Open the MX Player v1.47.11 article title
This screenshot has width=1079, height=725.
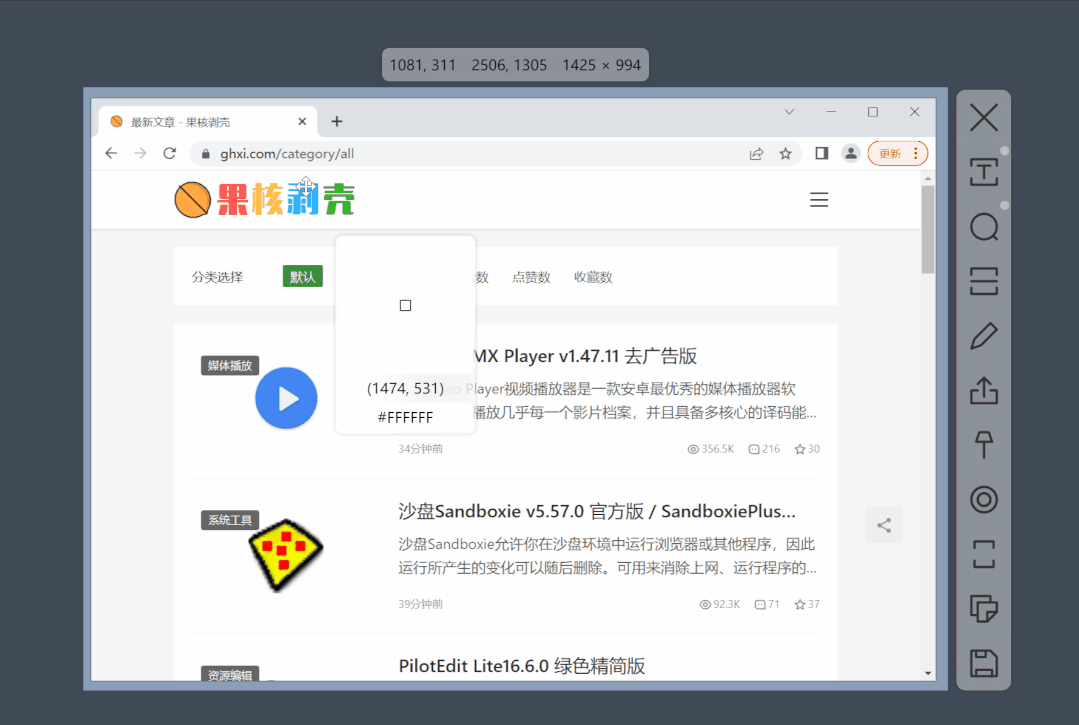pyautogui.click(x=586, y=356)
